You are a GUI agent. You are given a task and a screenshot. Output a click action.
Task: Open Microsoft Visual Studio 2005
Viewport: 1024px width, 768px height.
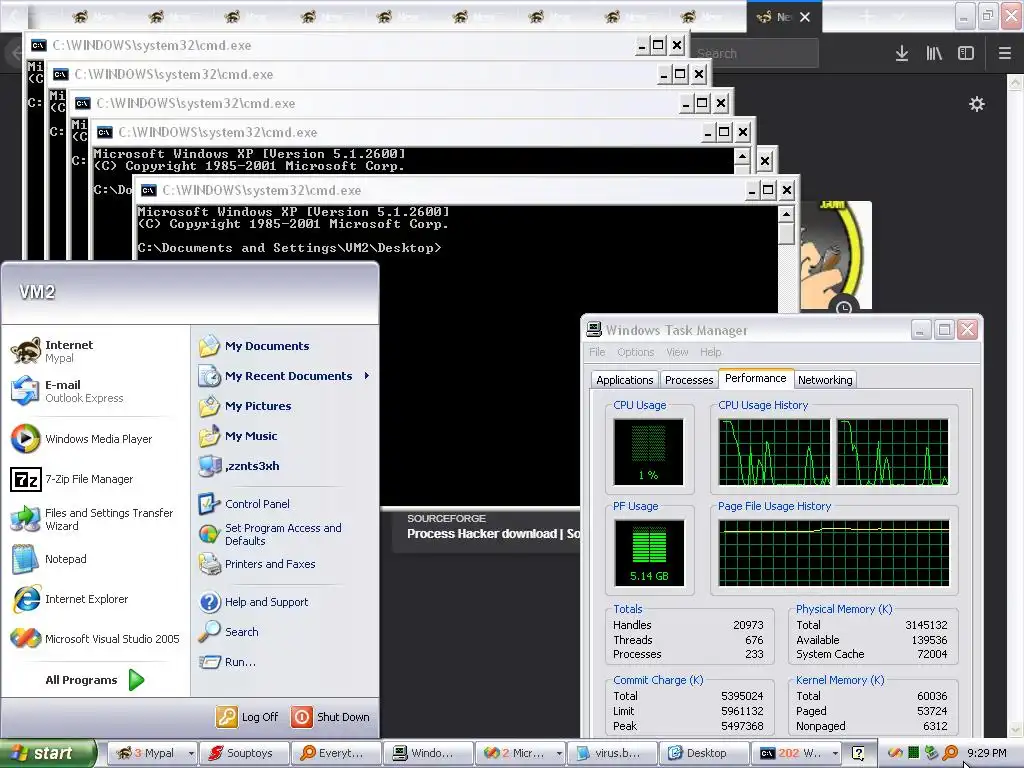click(95, 639)
